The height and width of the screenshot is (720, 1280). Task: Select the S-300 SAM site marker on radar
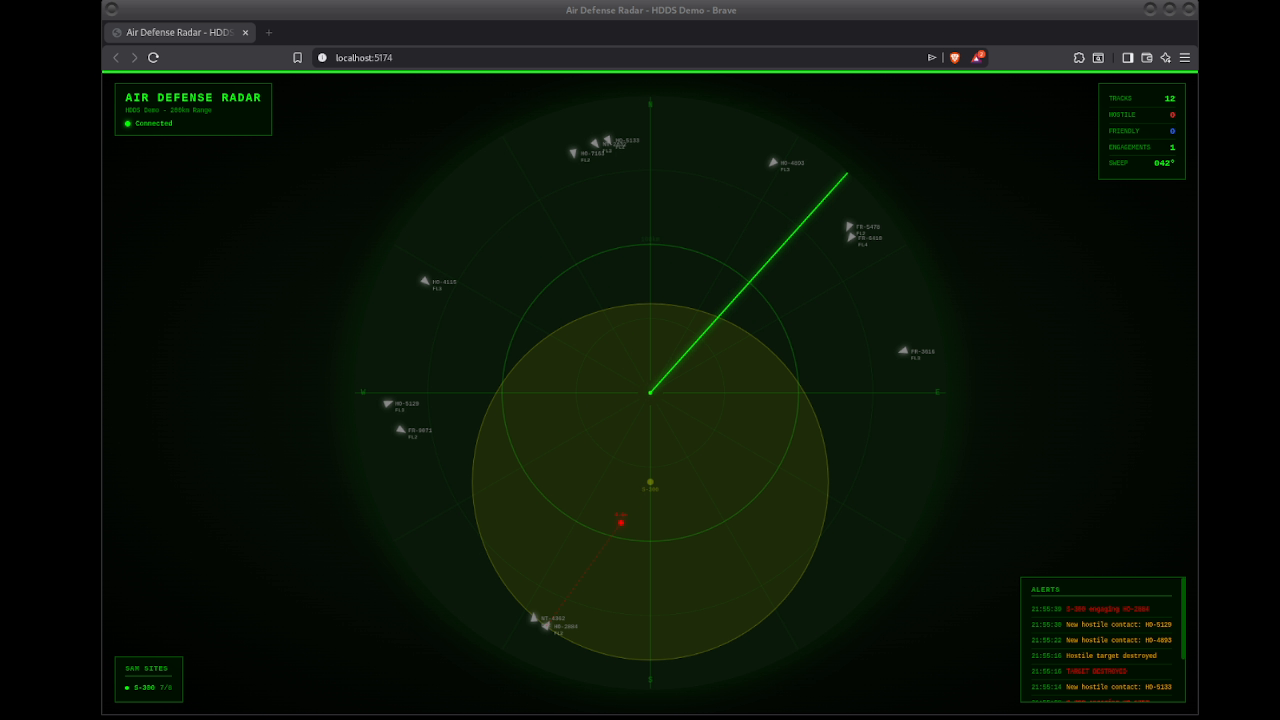tap(650, 482)
